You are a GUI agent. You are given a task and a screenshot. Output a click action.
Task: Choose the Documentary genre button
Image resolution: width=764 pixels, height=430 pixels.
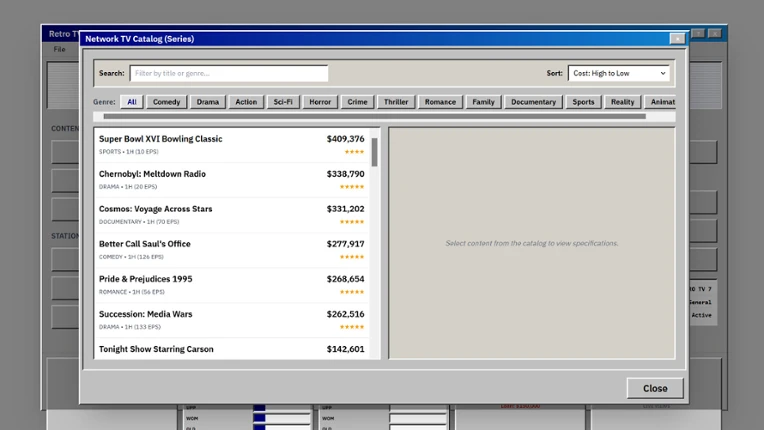tap(533, 102)
